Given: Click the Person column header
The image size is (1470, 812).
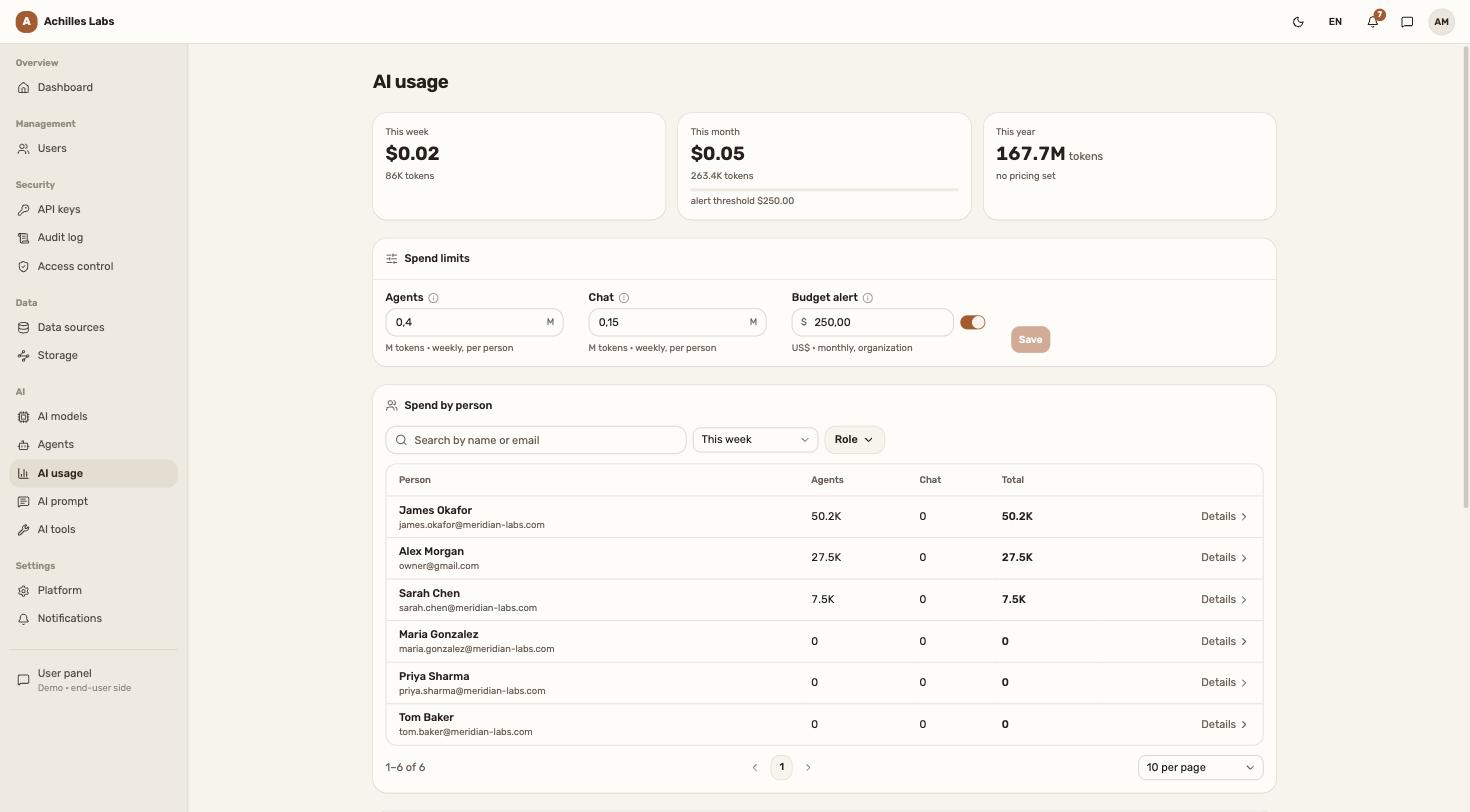Looking at the screenshot, I should pos(415,480).
